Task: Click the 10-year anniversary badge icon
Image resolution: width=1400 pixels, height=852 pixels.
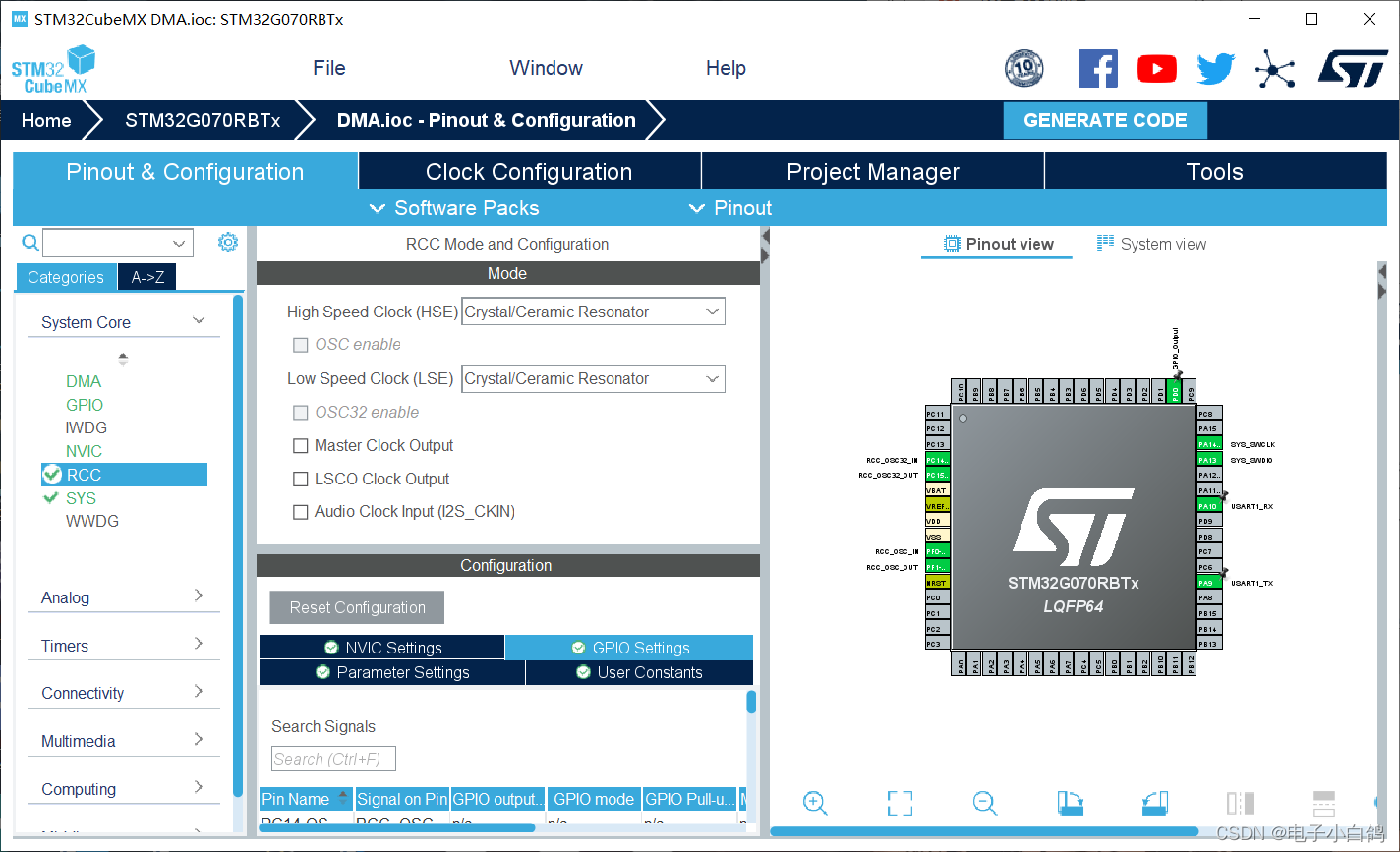Action: click(x=1023, y=69)
